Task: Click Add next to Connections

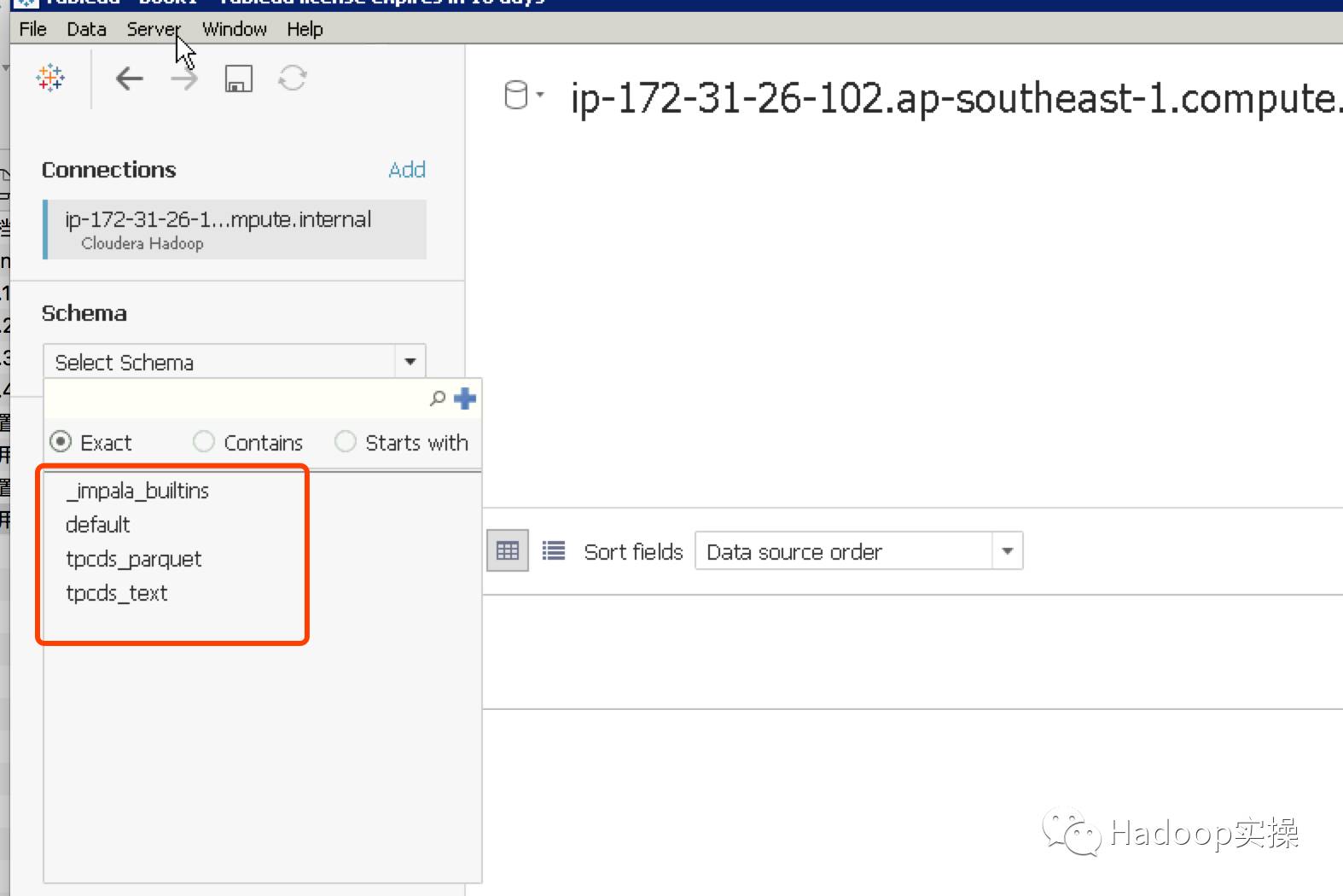Action: (407, 170)
